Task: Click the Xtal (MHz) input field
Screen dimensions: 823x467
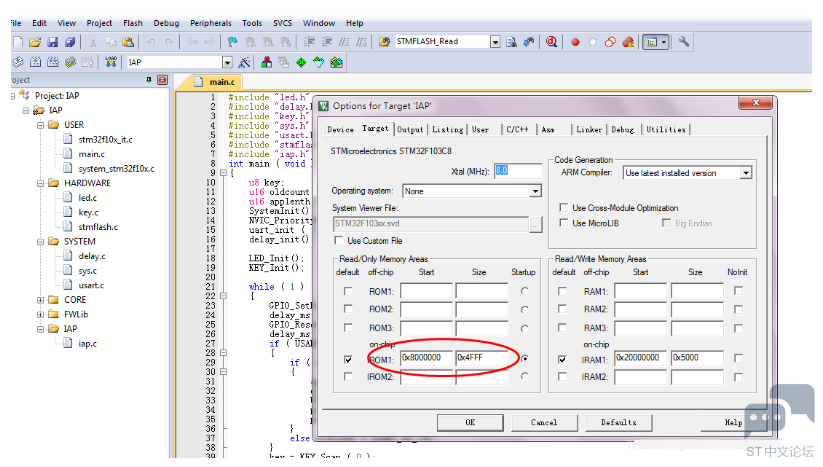Action: (518, 171)
